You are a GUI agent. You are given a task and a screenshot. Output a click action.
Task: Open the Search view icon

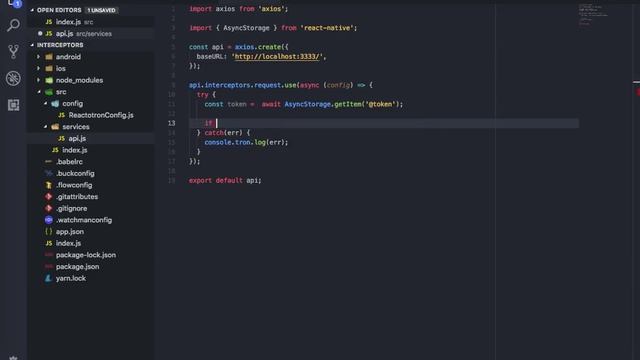click(13, 25)
